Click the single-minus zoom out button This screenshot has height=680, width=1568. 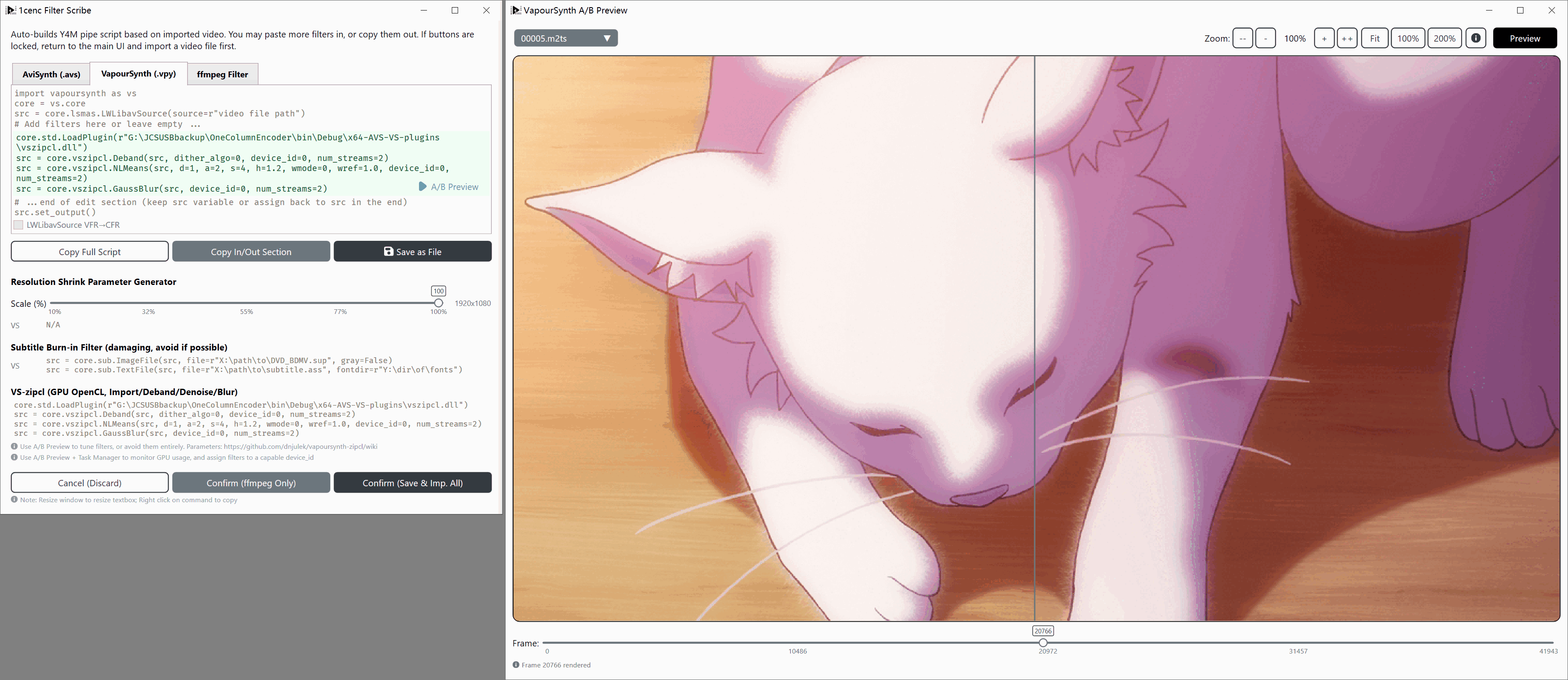(1265, 38)
